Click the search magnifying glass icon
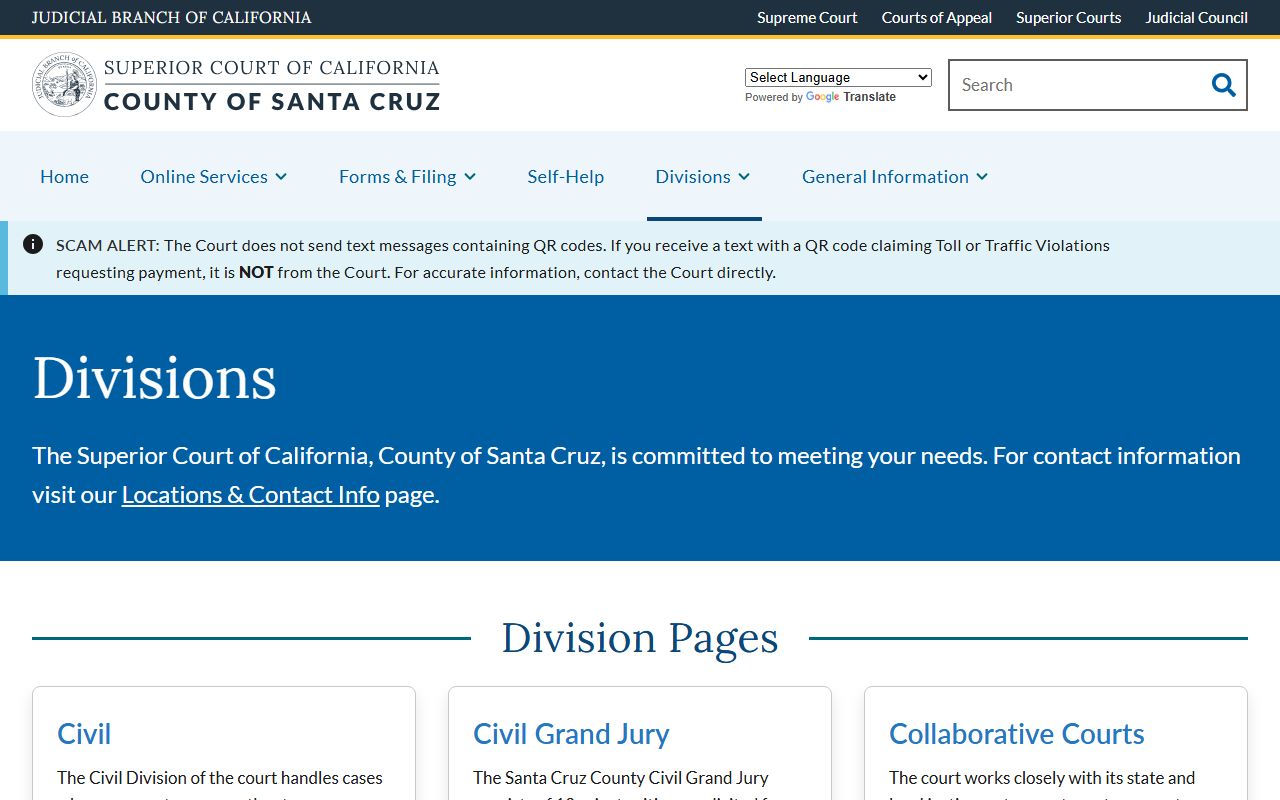This screenshot has height=800, width=1280. click(1223, 85)
